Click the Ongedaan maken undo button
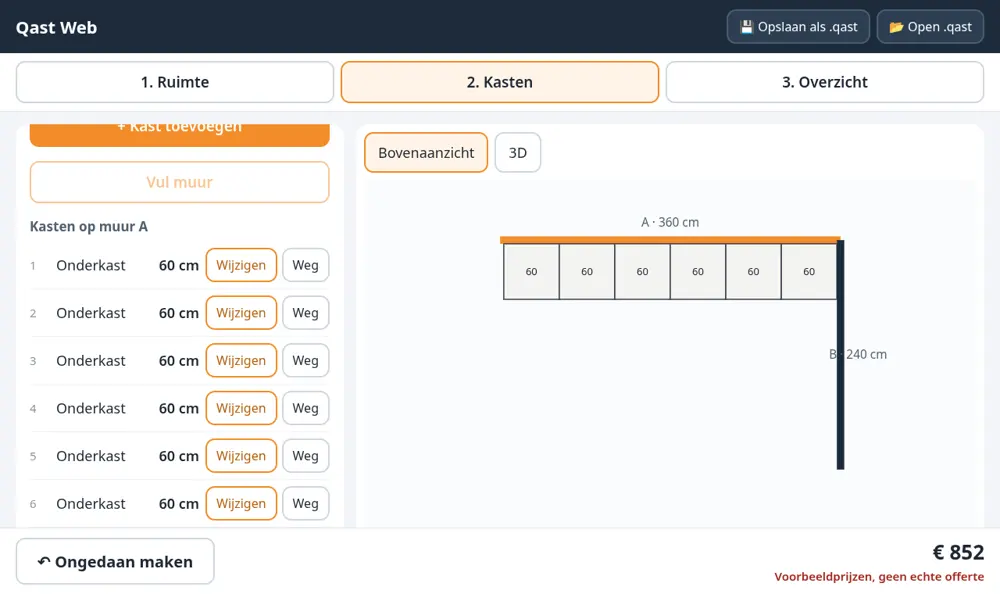 click(x=115, y=561)
